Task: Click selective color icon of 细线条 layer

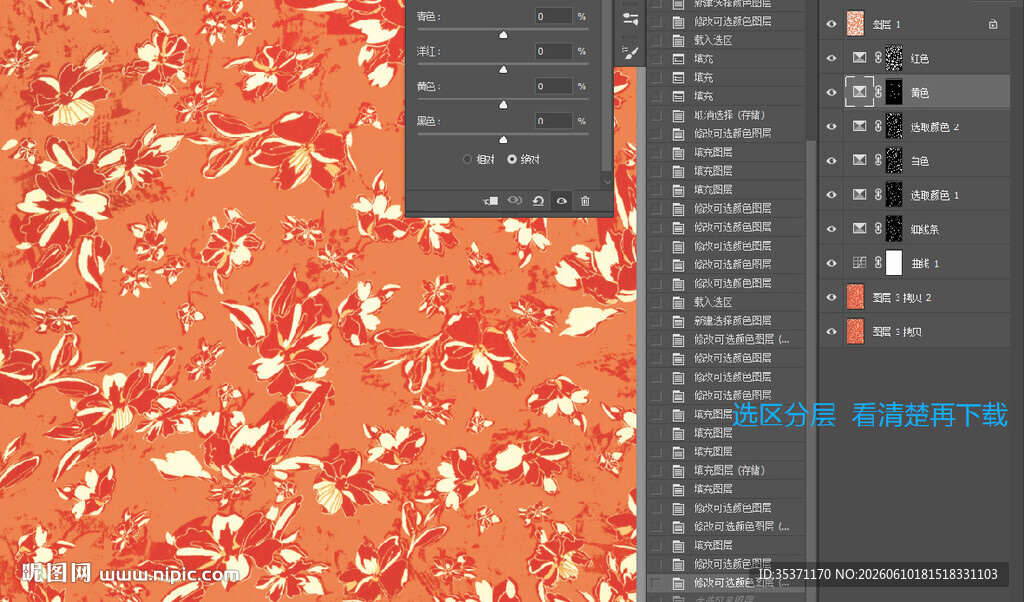Action: click(859, 229)
